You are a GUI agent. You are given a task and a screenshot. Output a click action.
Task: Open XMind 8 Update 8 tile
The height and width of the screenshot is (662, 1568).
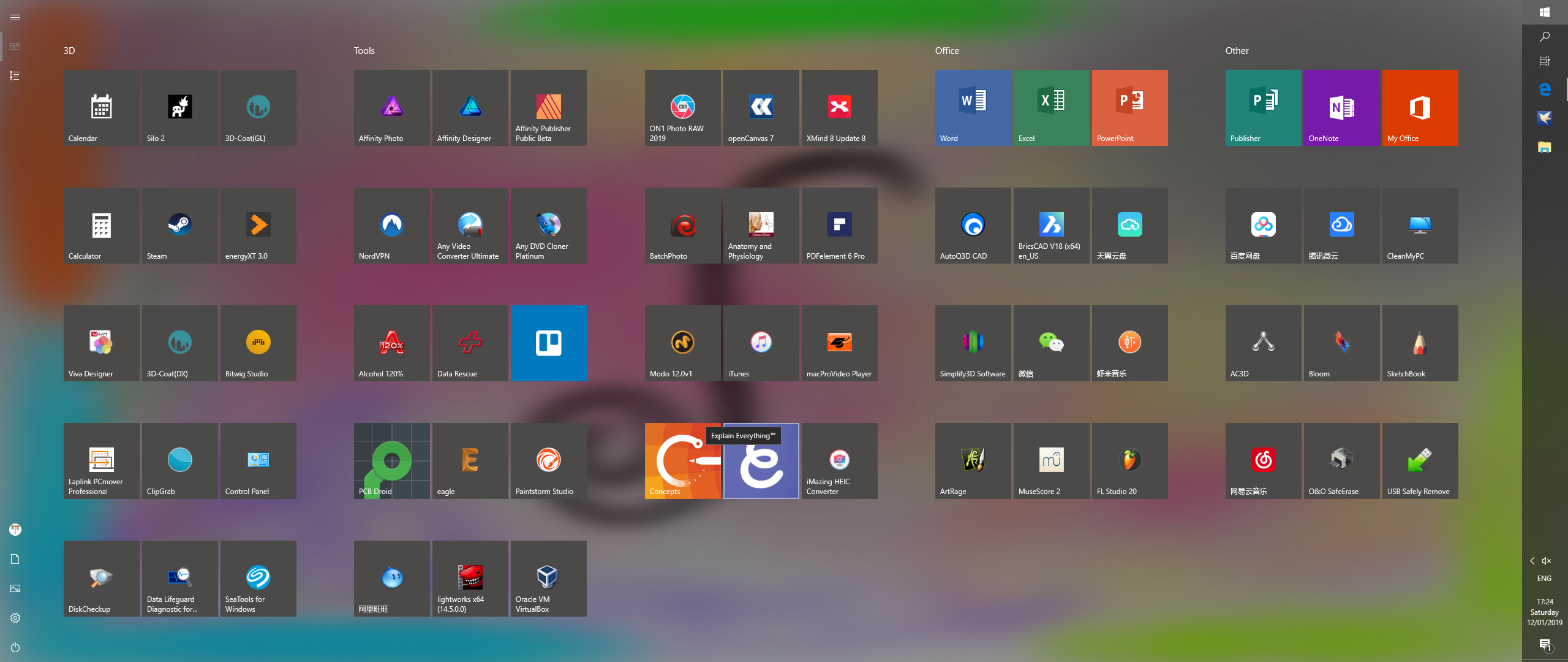(840, 108)
